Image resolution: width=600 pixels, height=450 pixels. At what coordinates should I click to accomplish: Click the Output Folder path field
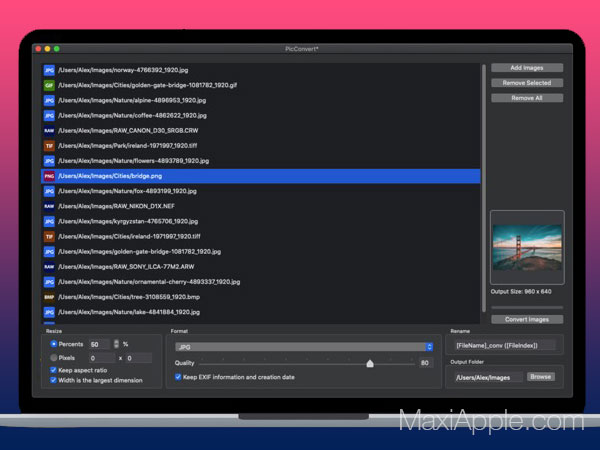pyautogui.click(x=488, y=377)
